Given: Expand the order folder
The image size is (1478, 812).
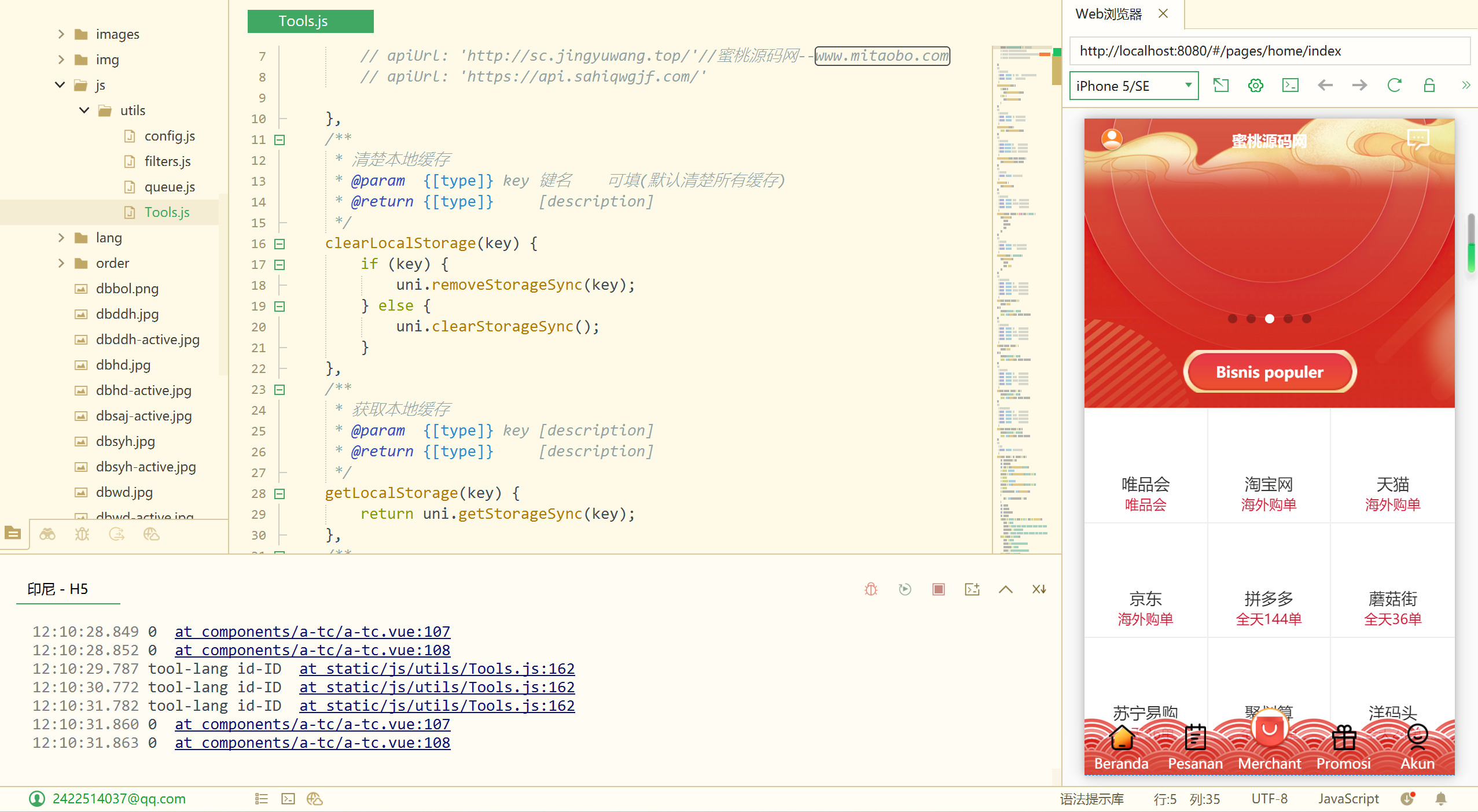Looking at the screenshot, I should click(x=61, y=263).
